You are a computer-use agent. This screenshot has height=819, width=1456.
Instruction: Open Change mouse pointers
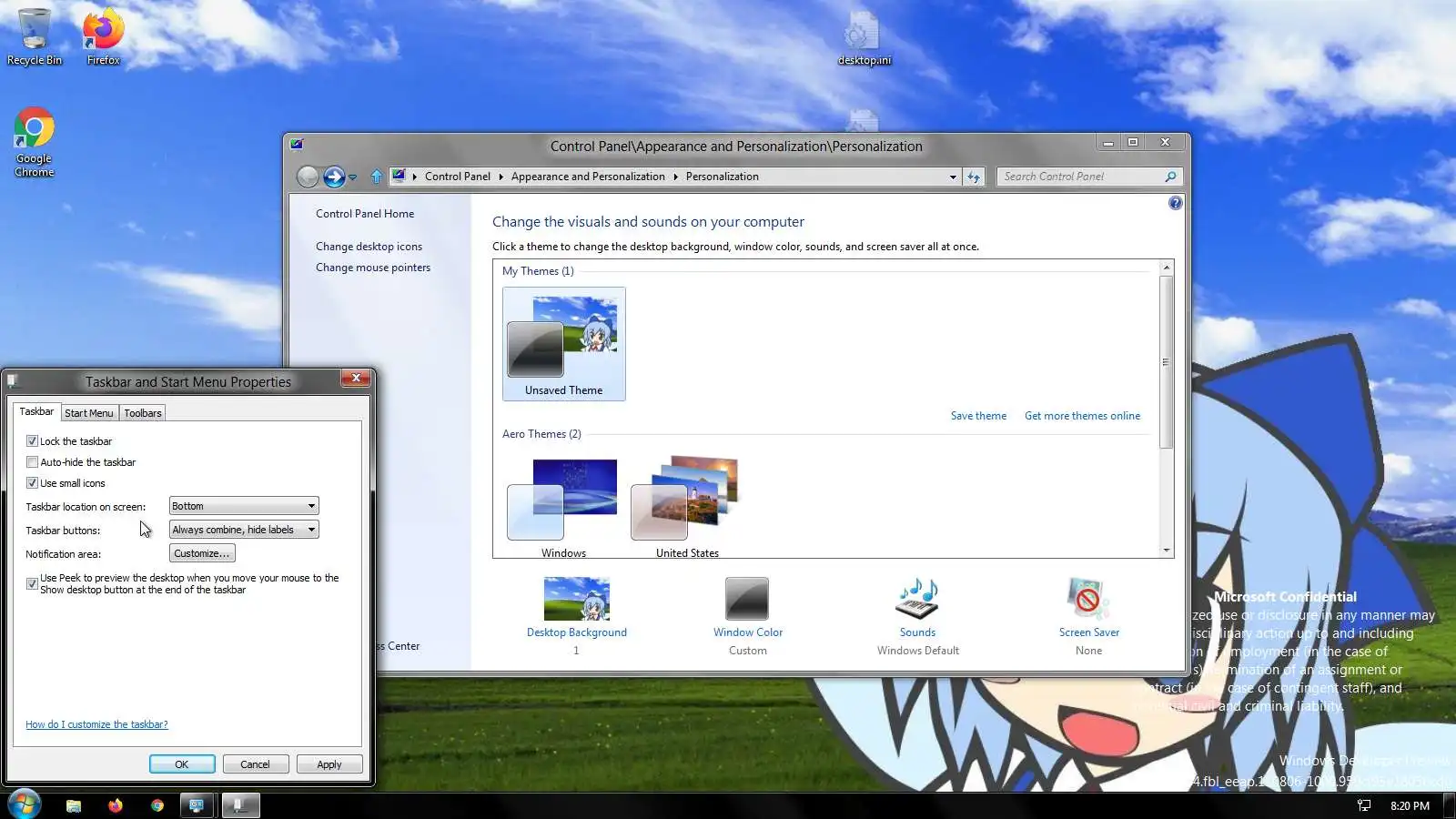tap(373, 268)
